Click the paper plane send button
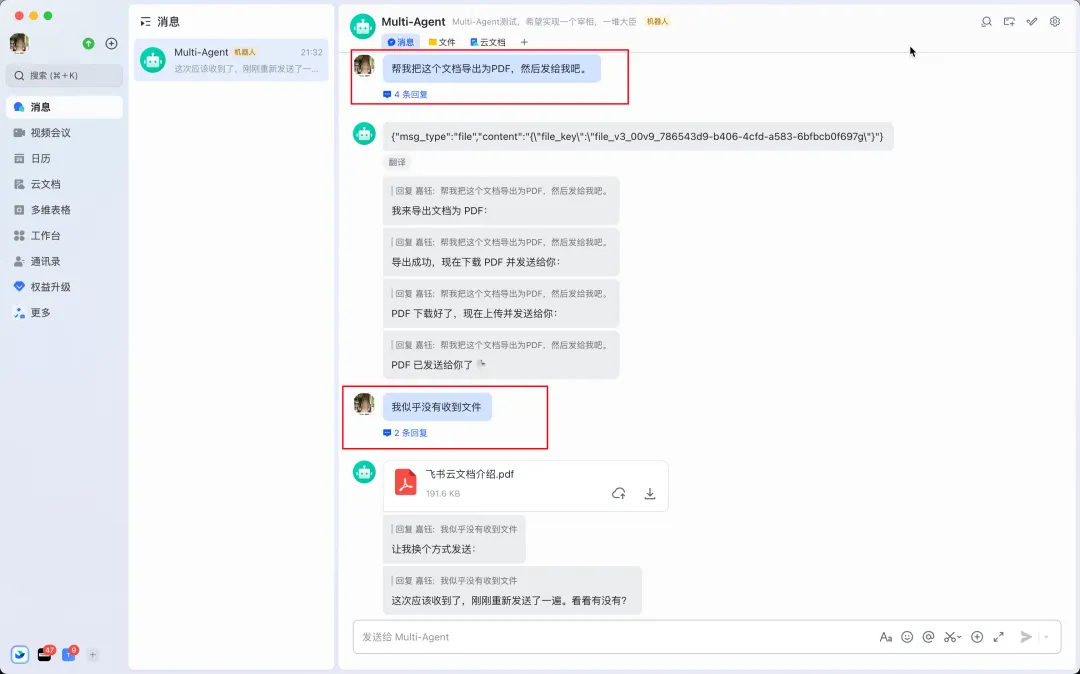Viewport: 1080px width, 674px height. pos(1026,638)
